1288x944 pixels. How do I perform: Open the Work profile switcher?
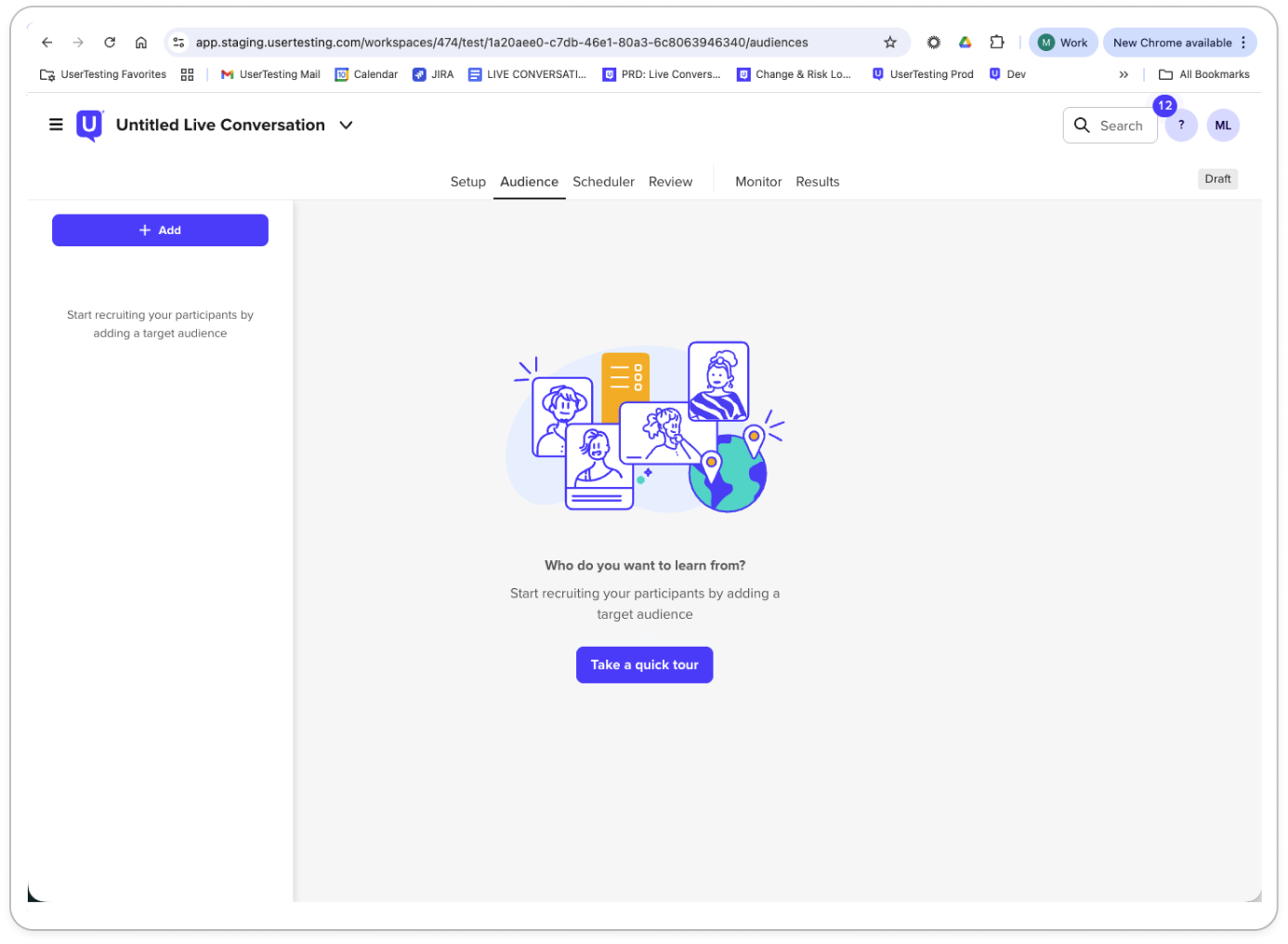click(x=1063, y=43)
